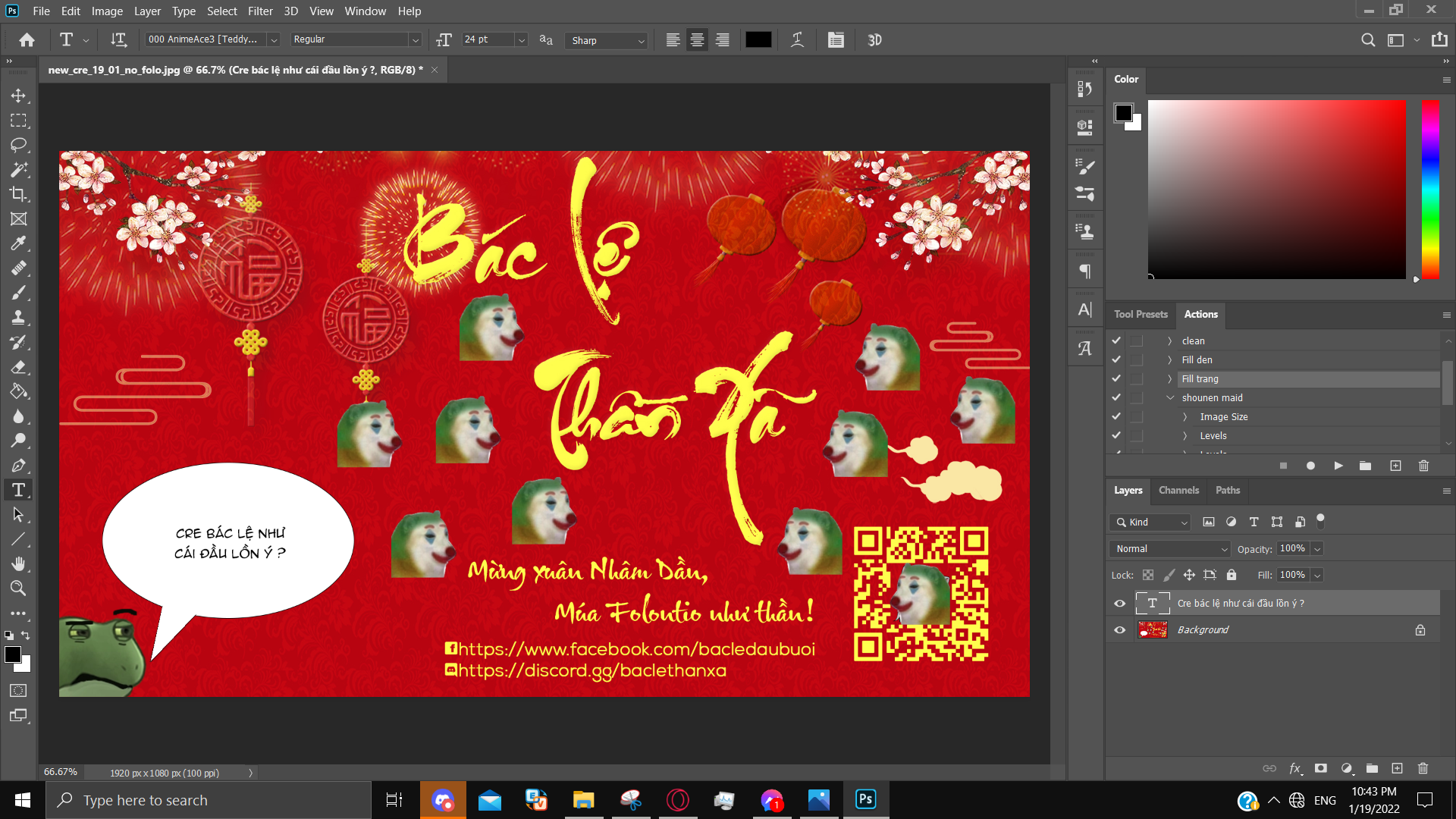The width and height of the screenshot is (1456, 819).
Task: Select the Zoom tool
Action: coord(18,588)
